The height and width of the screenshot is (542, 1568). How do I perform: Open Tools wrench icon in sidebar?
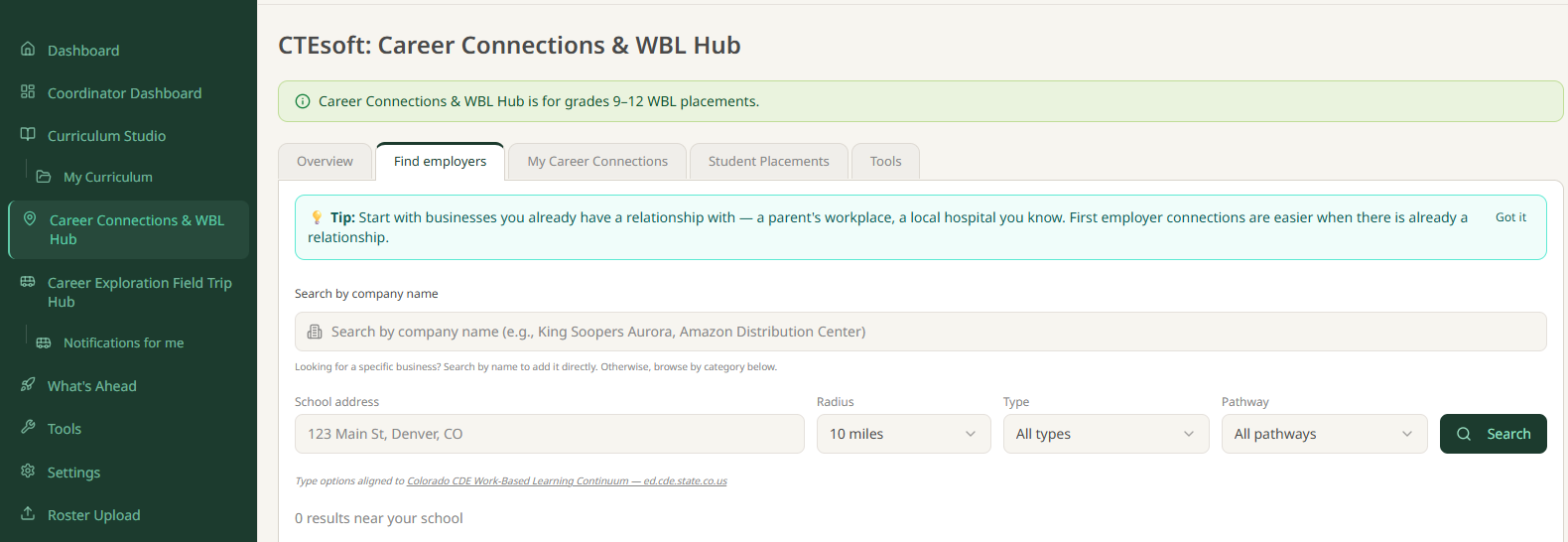pos(28,427)
